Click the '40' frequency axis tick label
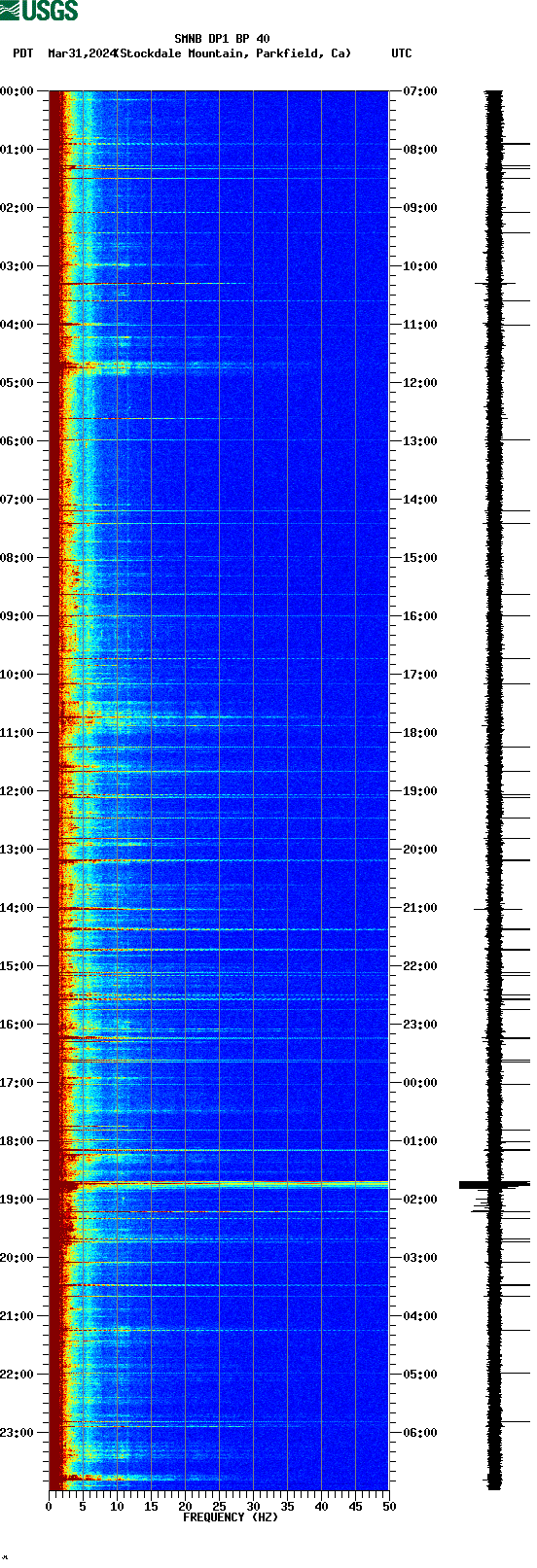 pyautogui.click(x=321, y=1507)
